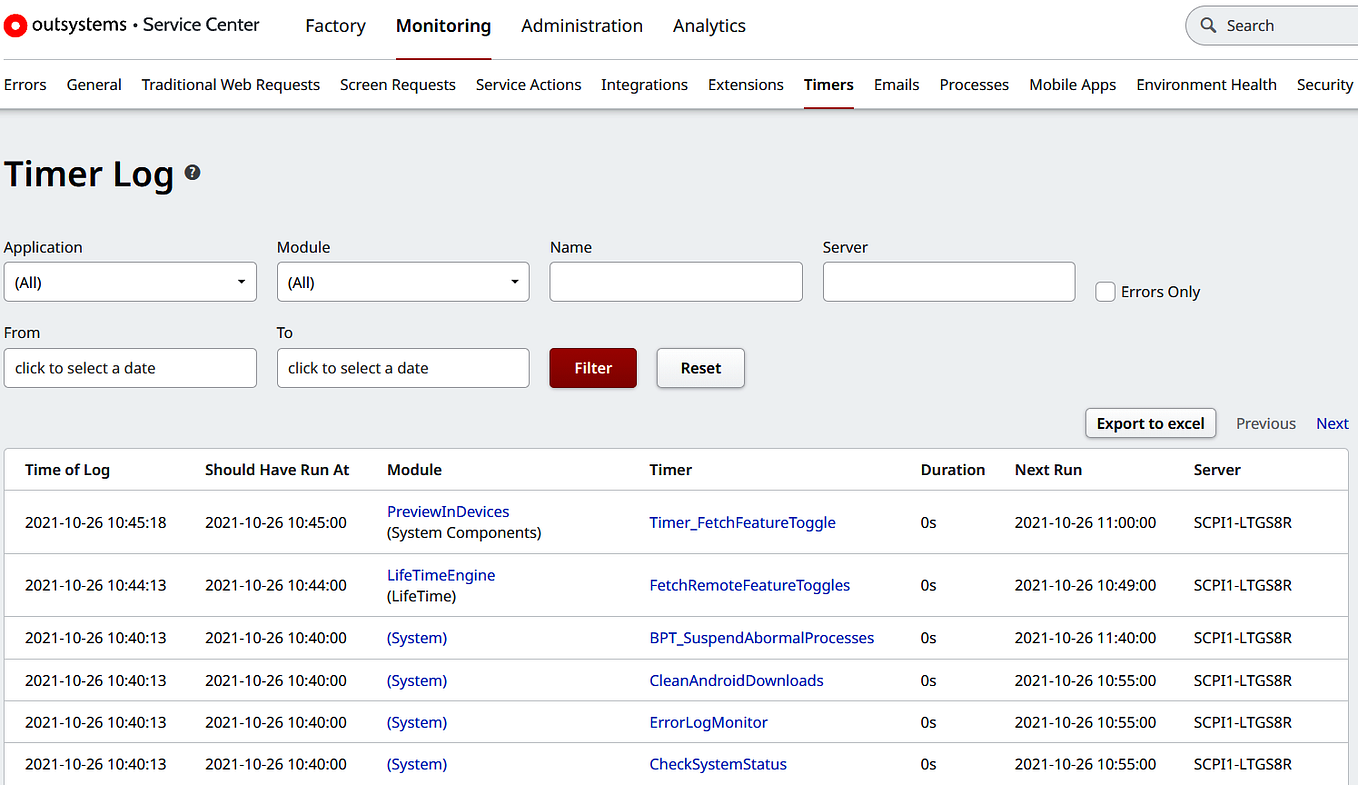Click the Reset button
Image resolution: width=1358 pixels, height=785 pixels.
(700, 368)
